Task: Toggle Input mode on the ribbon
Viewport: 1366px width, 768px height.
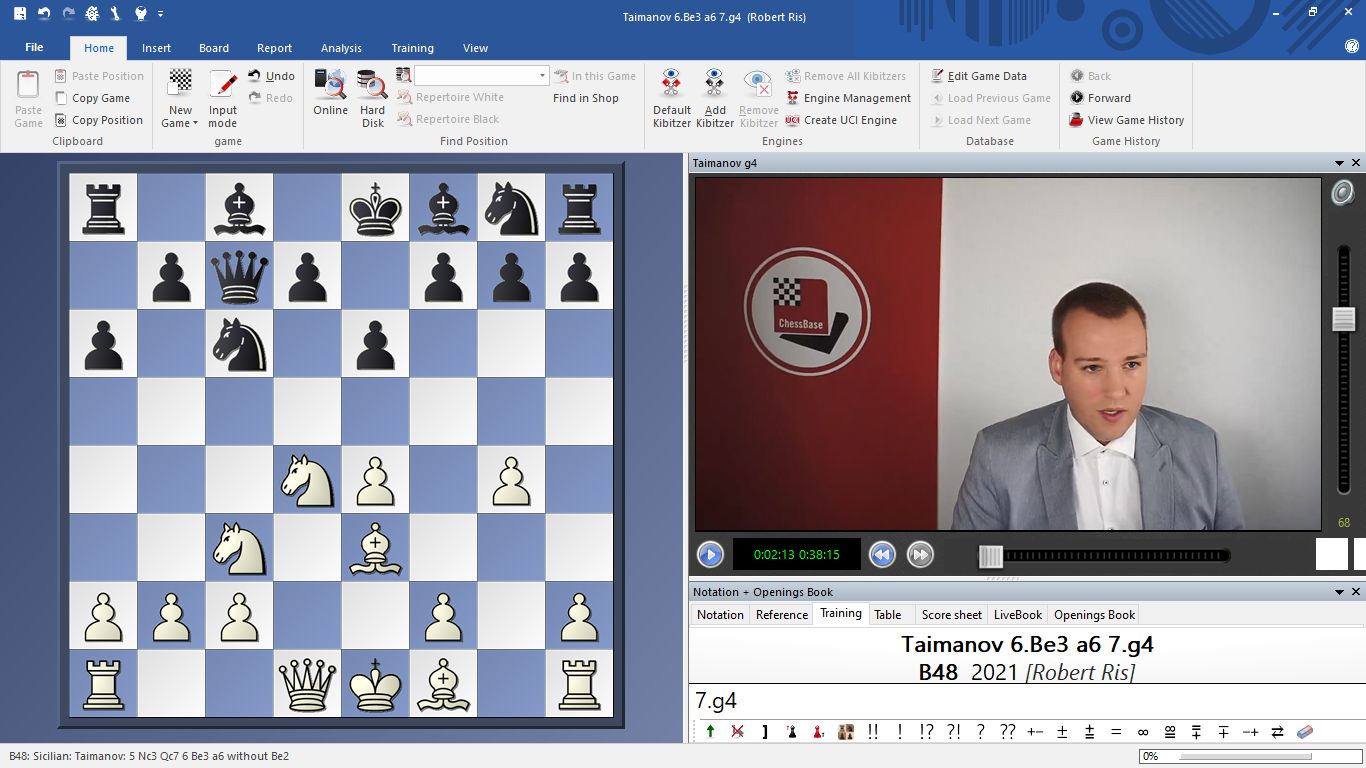Action: click(222, 97)
